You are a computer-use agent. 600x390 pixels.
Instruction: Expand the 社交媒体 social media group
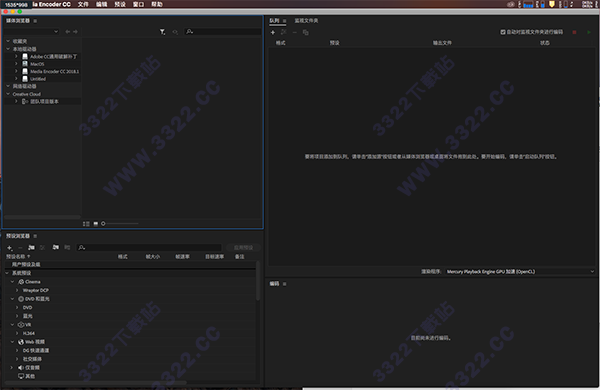(17, 359)
